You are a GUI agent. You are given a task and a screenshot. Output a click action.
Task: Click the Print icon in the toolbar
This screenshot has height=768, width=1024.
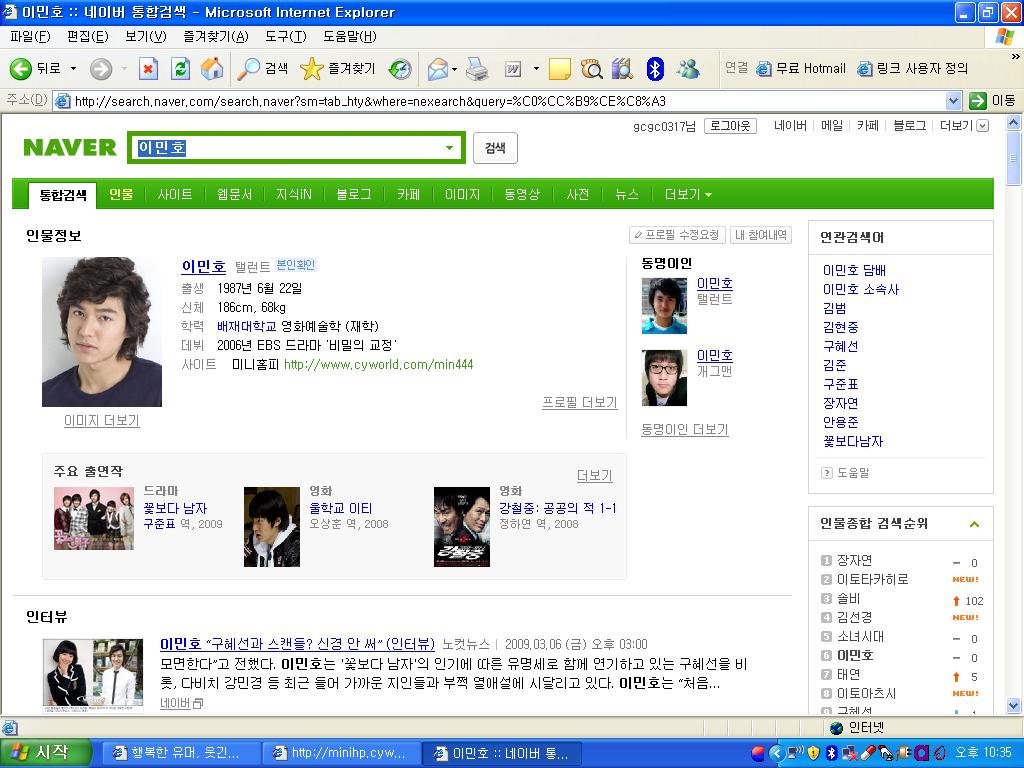click(x=477, y=68)
